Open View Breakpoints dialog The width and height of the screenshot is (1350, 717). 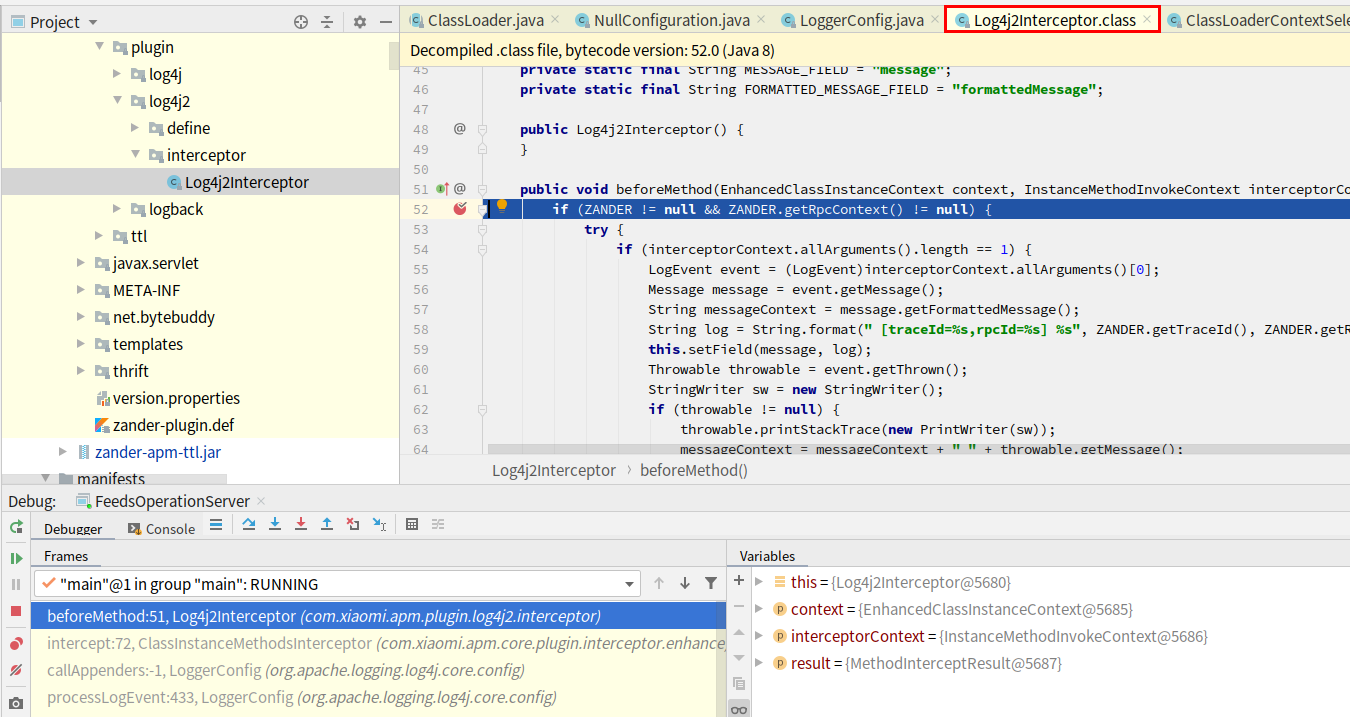coord(16,643)
